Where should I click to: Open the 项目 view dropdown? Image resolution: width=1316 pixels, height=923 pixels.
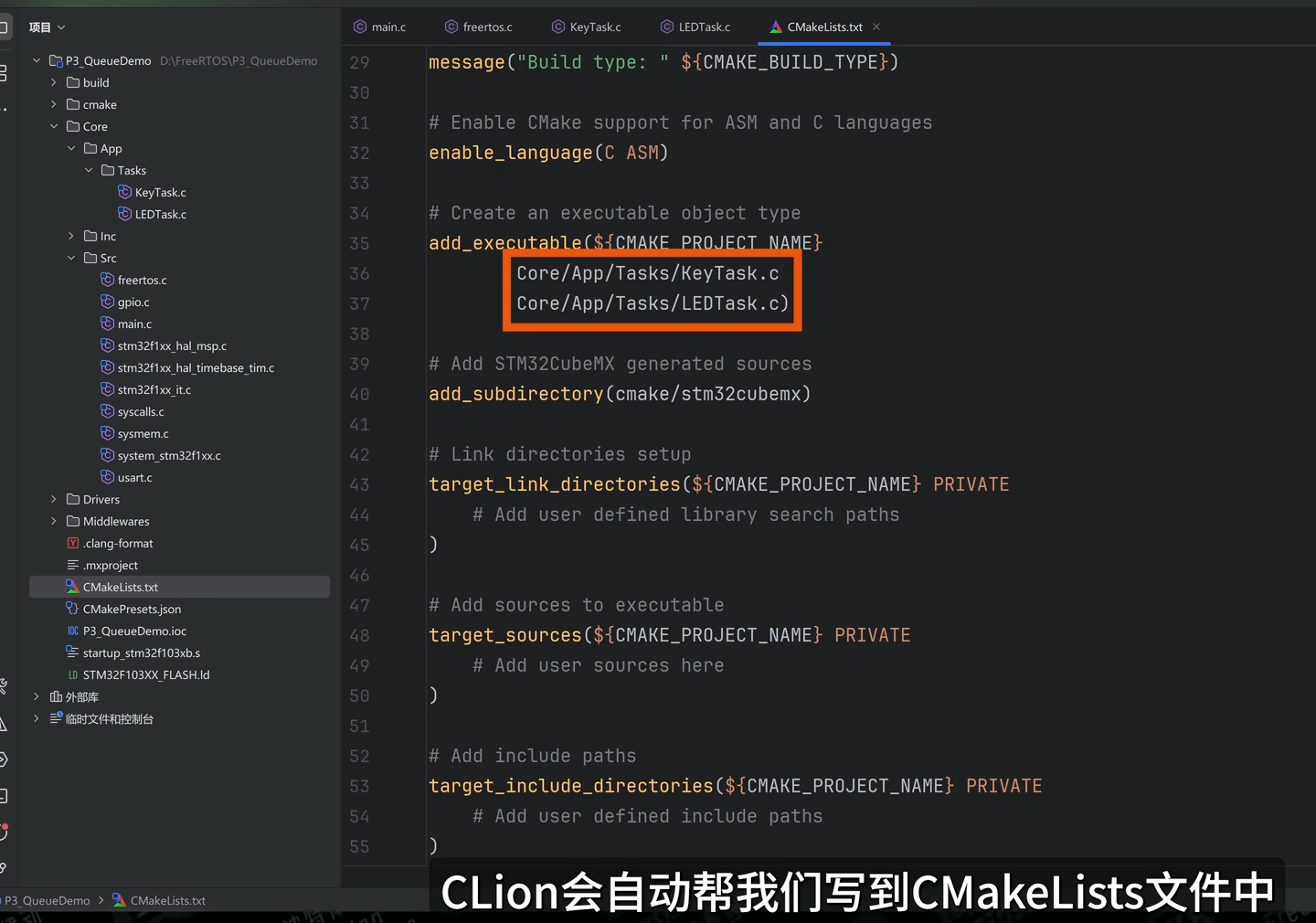pyautogui.click(x=47, y=27)
